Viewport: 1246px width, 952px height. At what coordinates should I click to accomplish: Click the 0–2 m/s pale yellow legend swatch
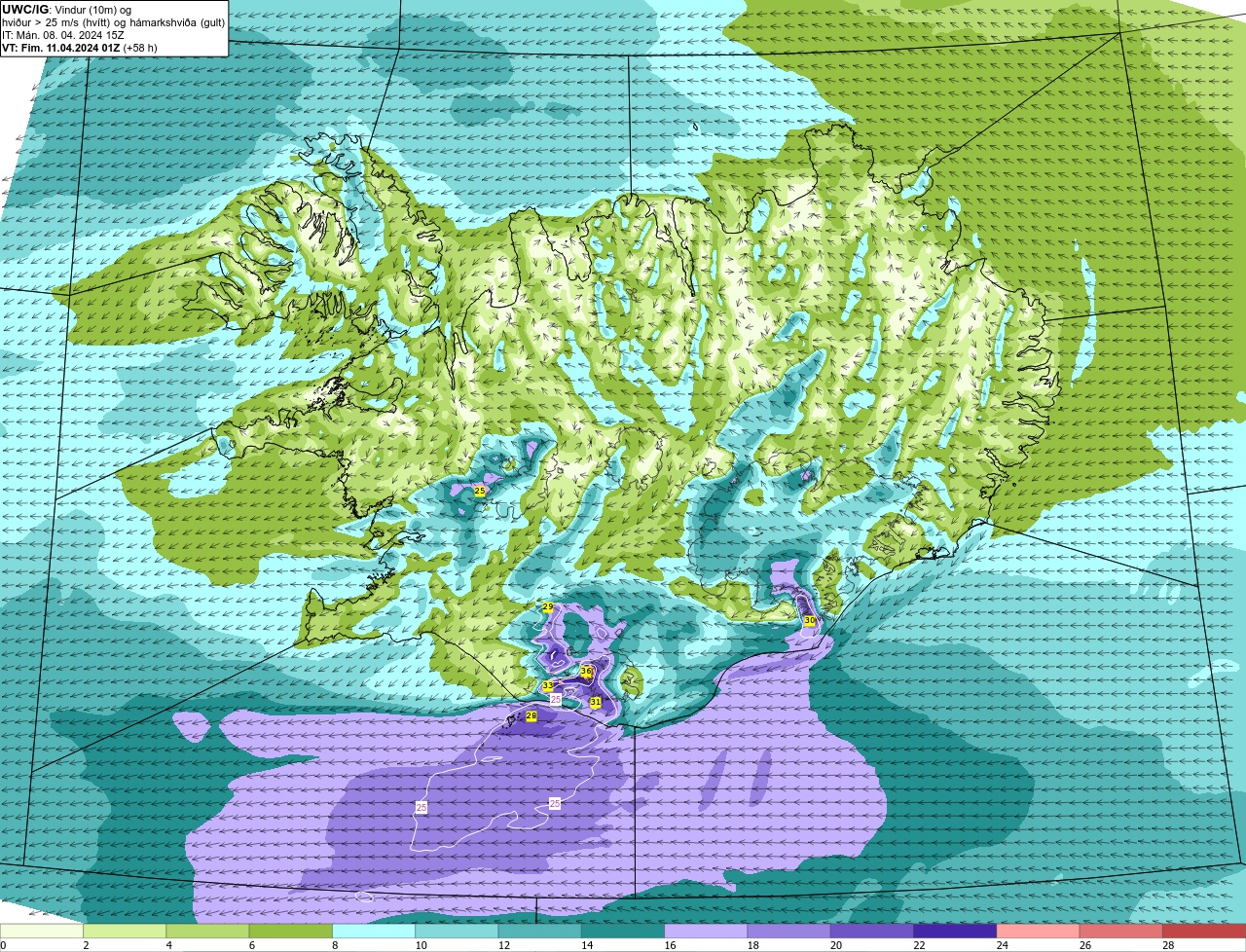(42, 932)
